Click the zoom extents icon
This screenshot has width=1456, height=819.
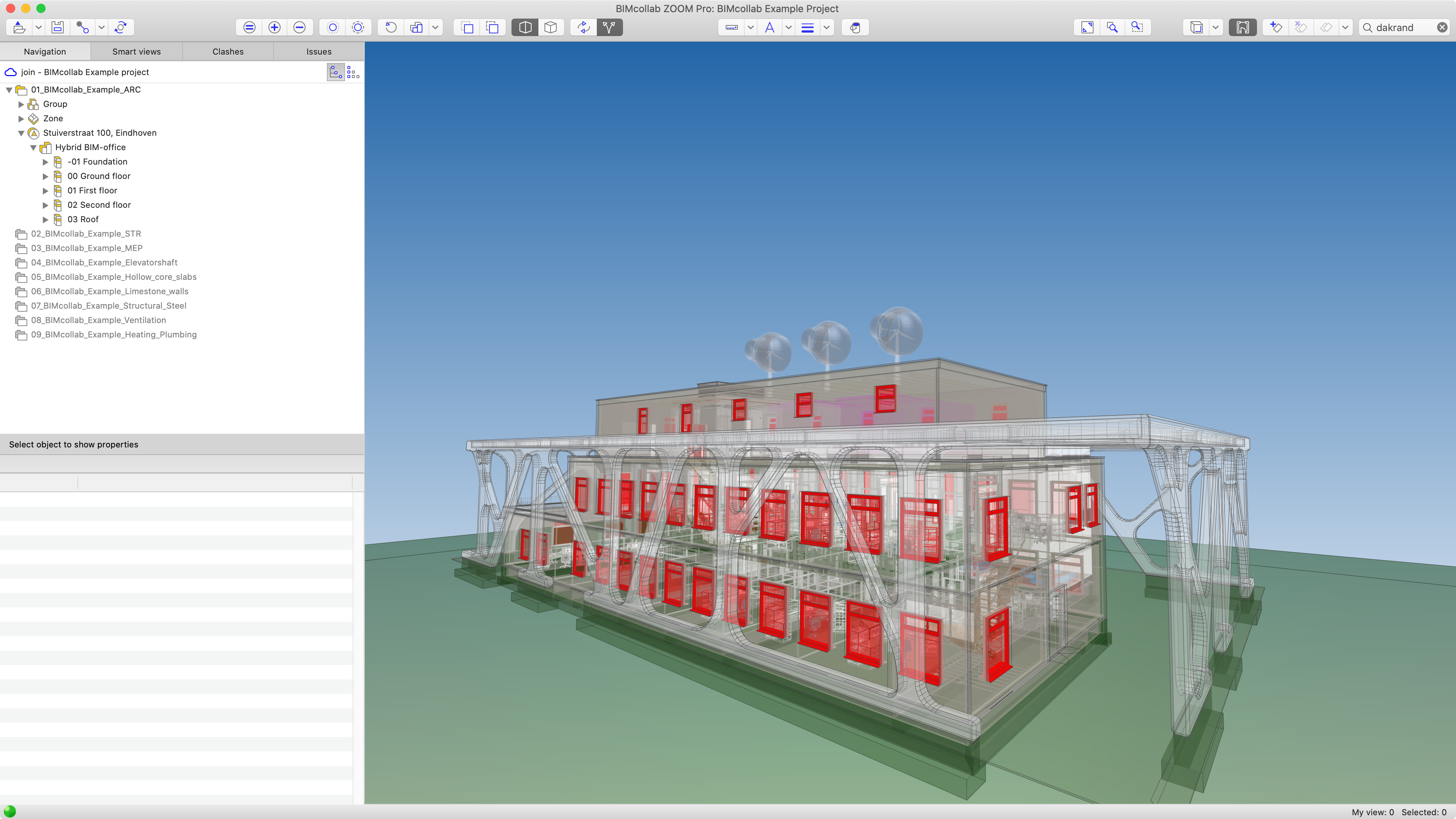pyautogui.click(x=1087, y=27)
